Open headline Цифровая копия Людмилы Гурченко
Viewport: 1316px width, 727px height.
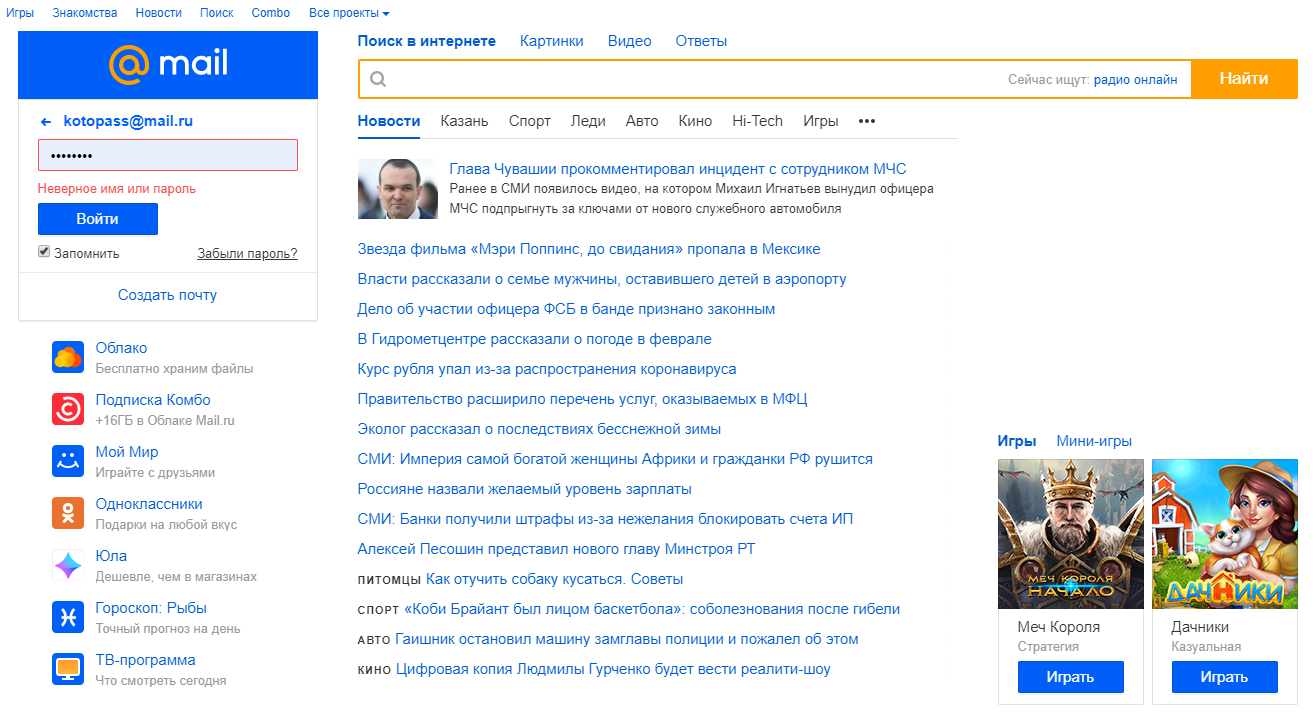613,669
